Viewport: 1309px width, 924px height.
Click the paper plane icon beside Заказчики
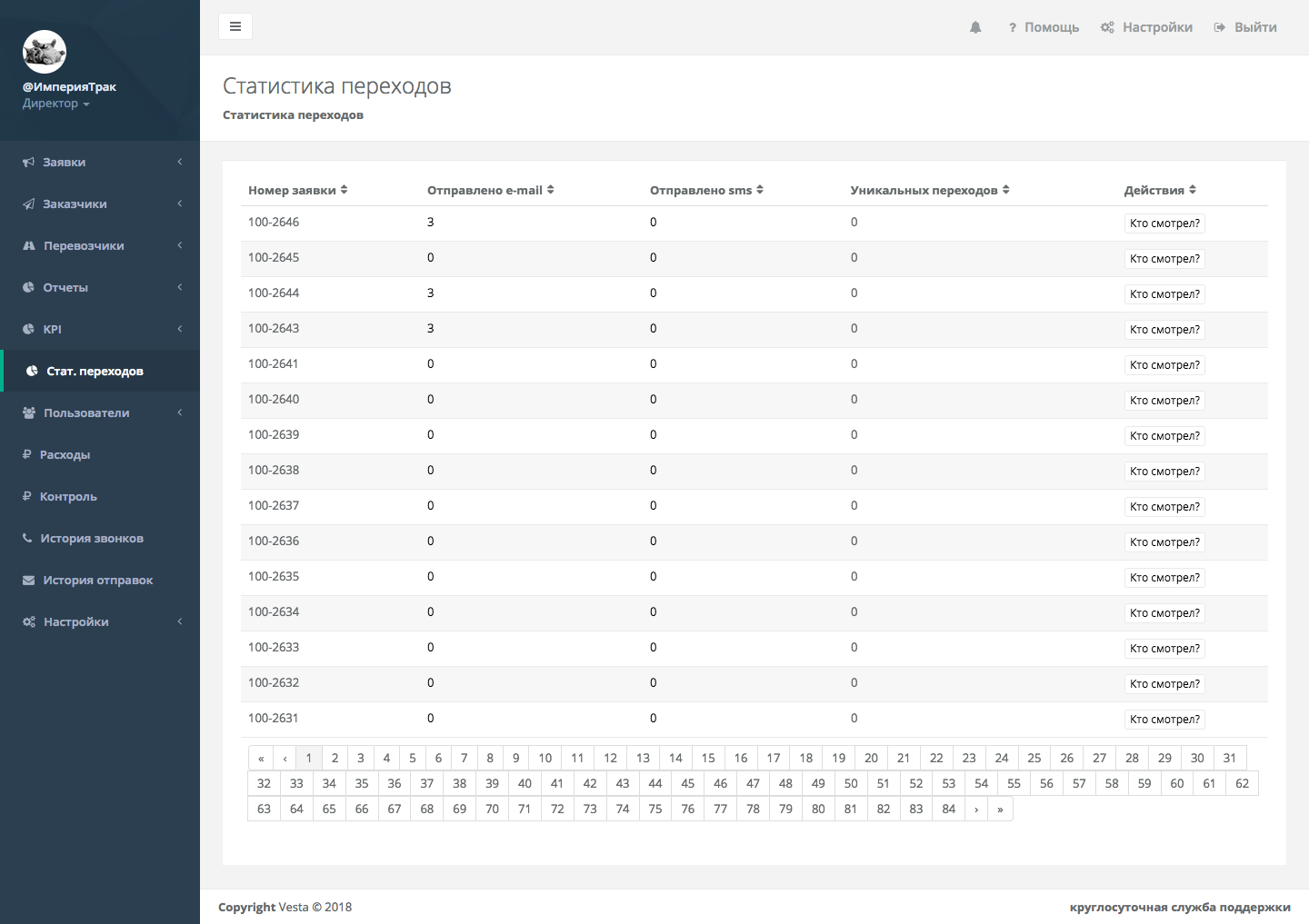[x=29, y=204]
